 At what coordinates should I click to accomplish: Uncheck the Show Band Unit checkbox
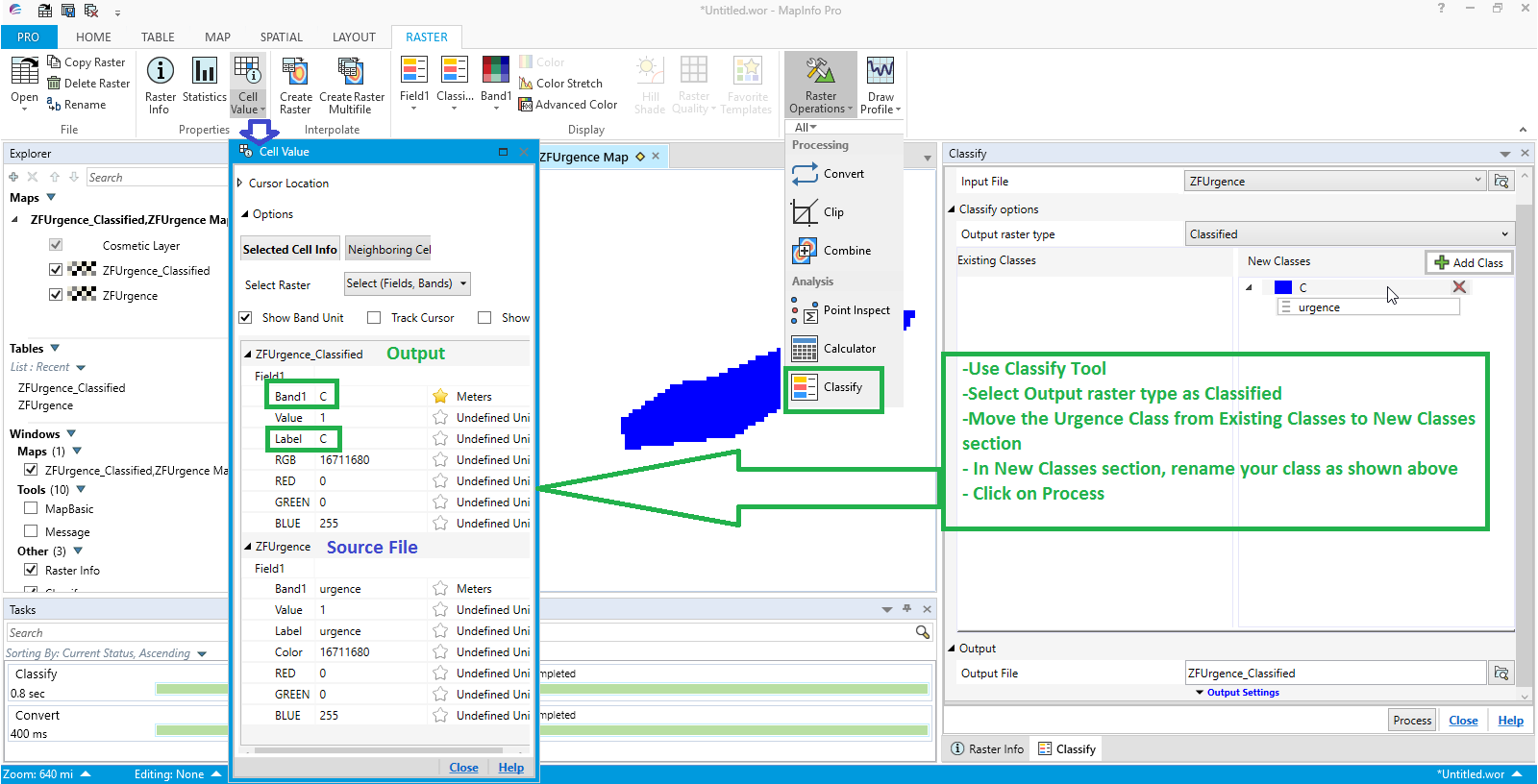point(246,318)
